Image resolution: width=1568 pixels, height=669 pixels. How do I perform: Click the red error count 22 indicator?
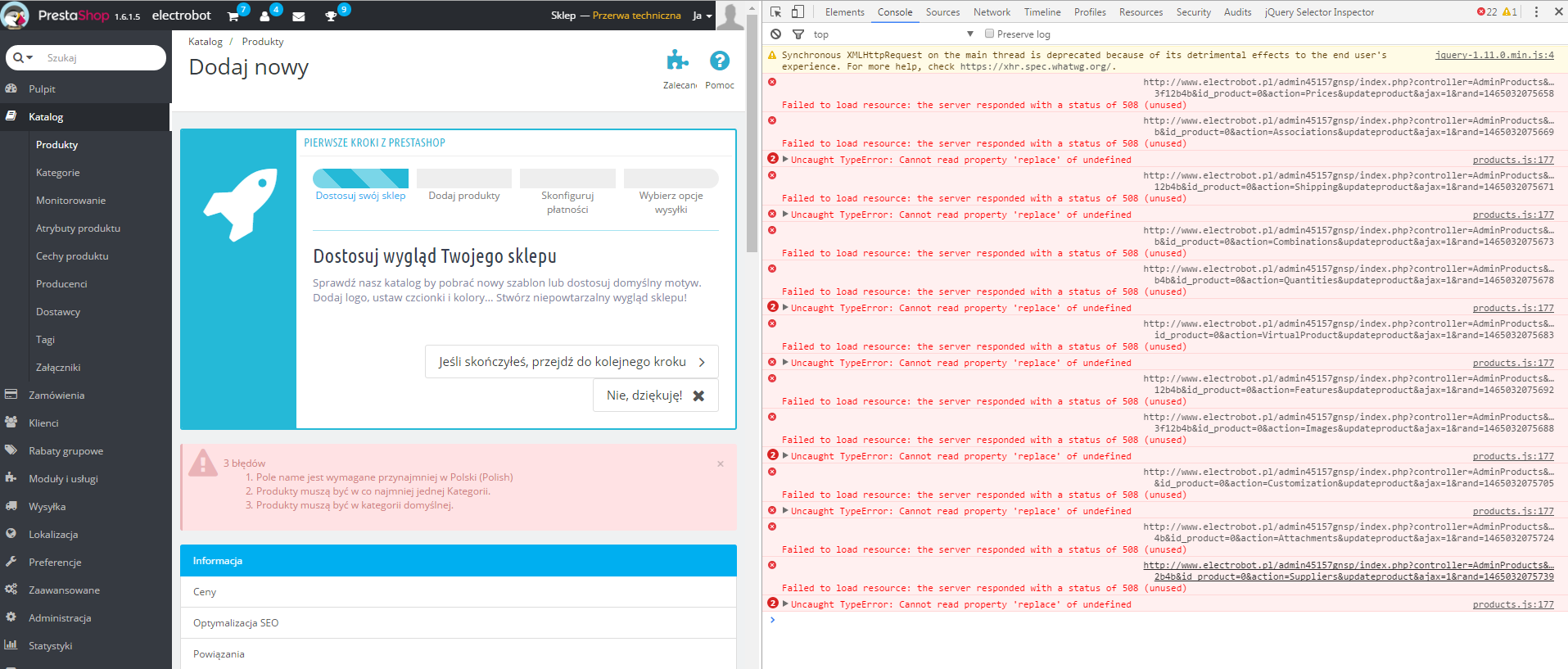tap(1487, 11)
